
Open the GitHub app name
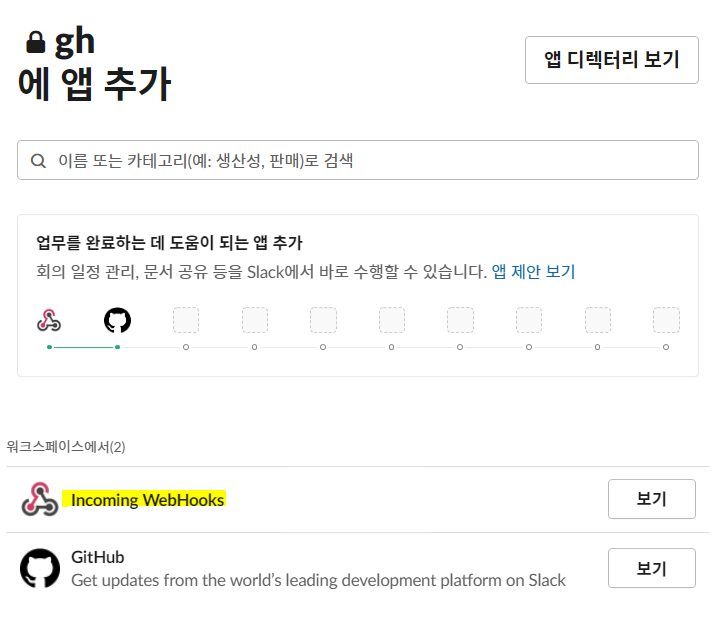tap(98, 557)
